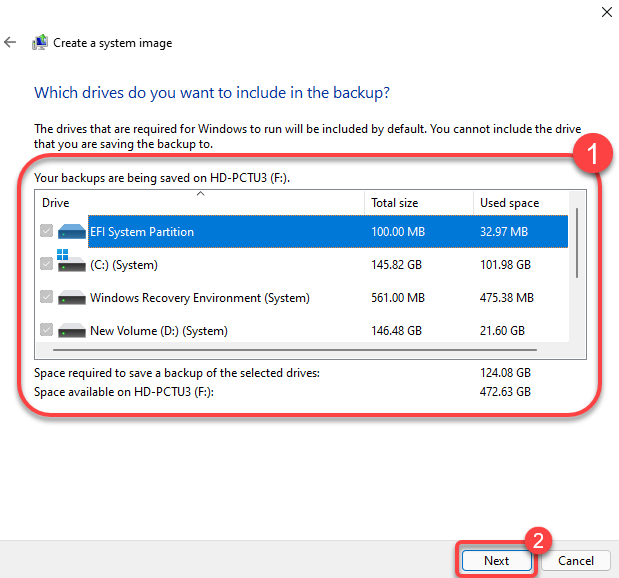
Task: Click the 561.00 MB total size value
Action: 398,297
